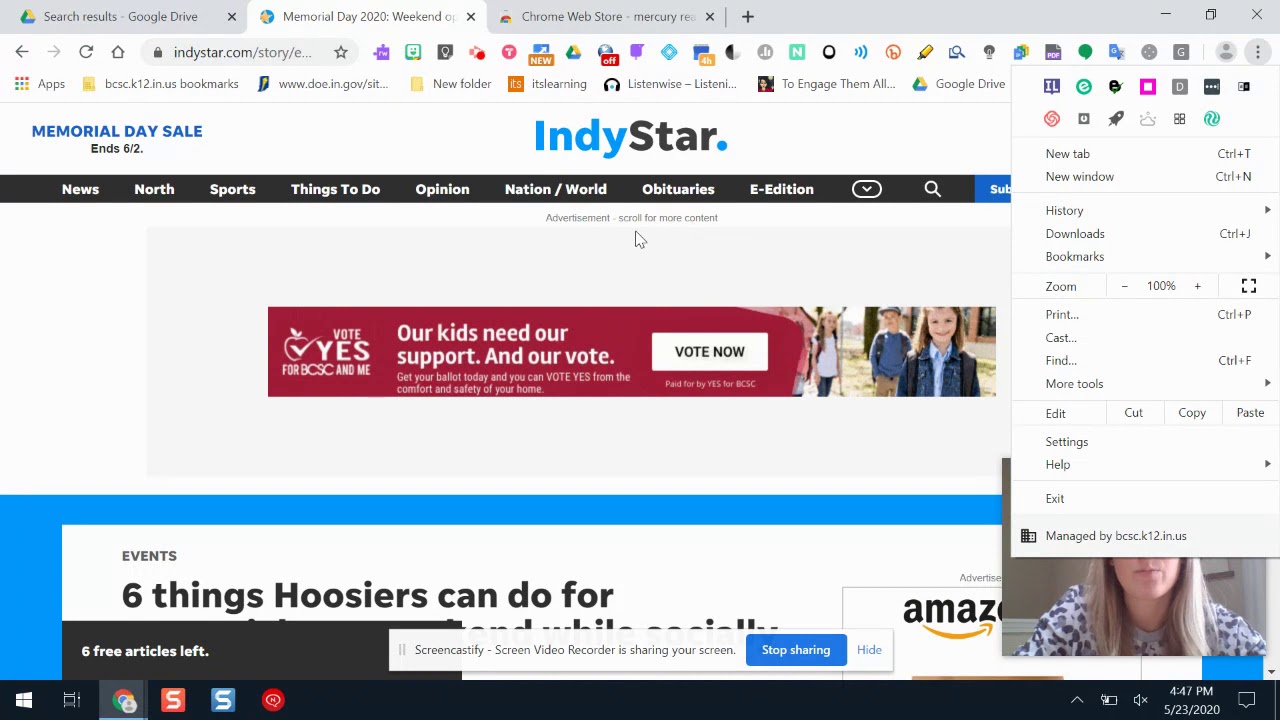Click the extension icon with red 'off' badge
This screenshot has width=1280, height=720.
(606, 53)
